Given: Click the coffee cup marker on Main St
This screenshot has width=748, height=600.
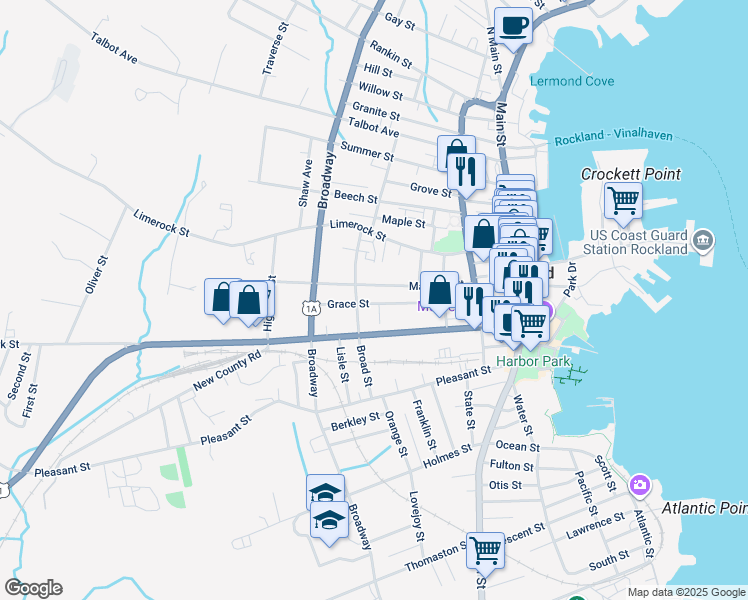Looking at the screenshot, I should coord(513,25).
